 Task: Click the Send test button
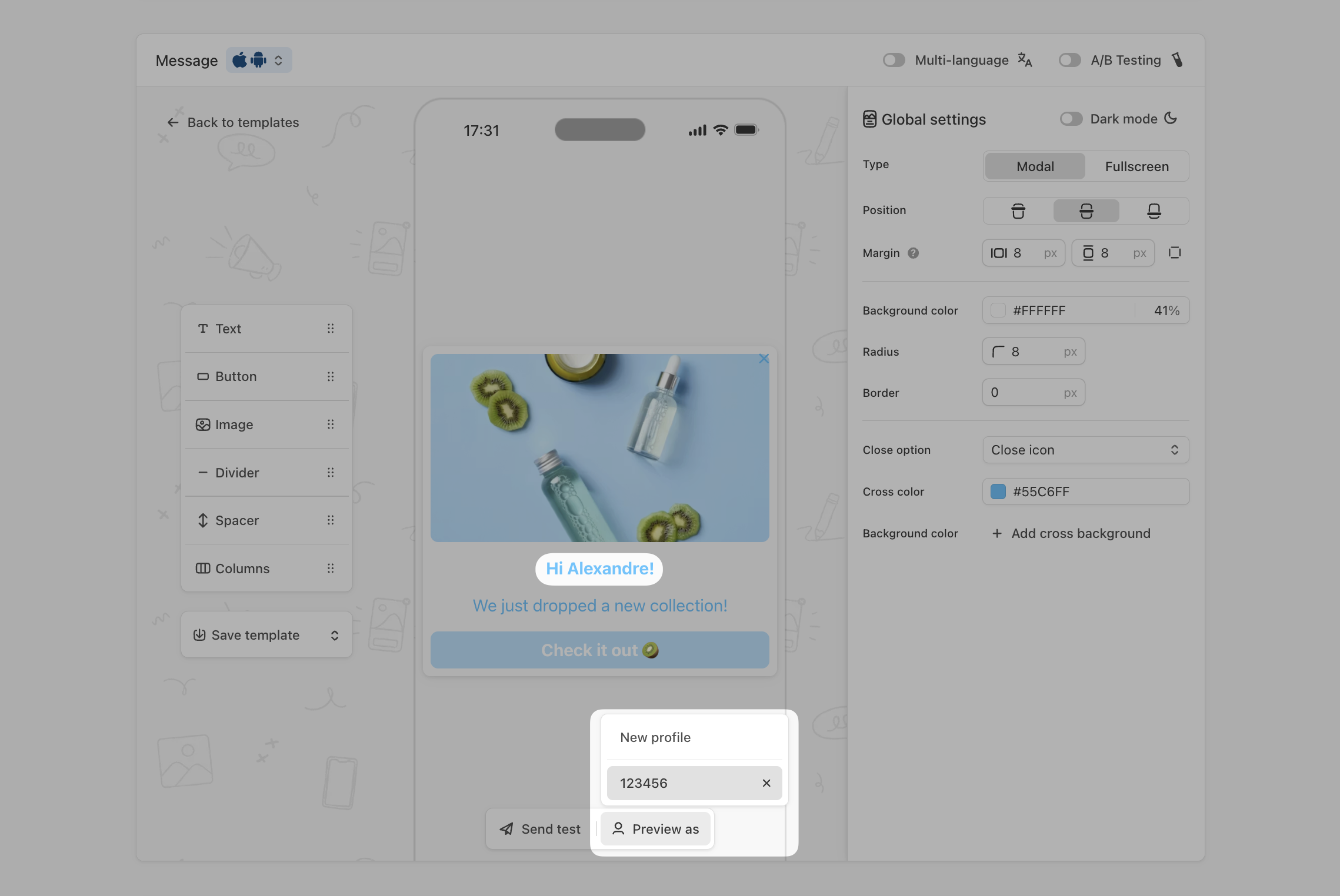pyautogui.click(x=540, y=829)
